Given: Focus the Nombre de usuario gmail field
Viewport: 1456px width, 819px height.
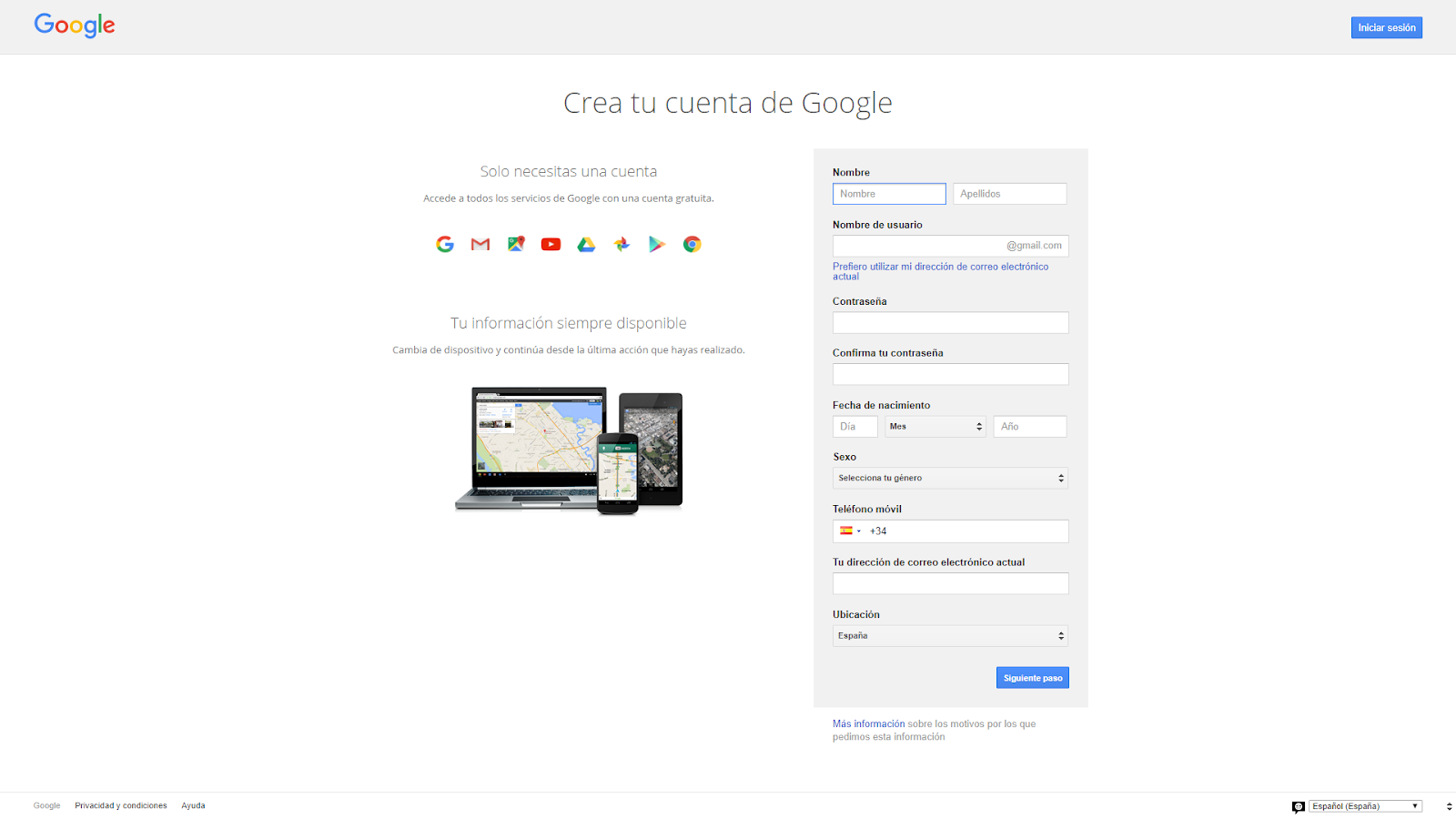Looking at the screenshot, I should tap(950, 246).
